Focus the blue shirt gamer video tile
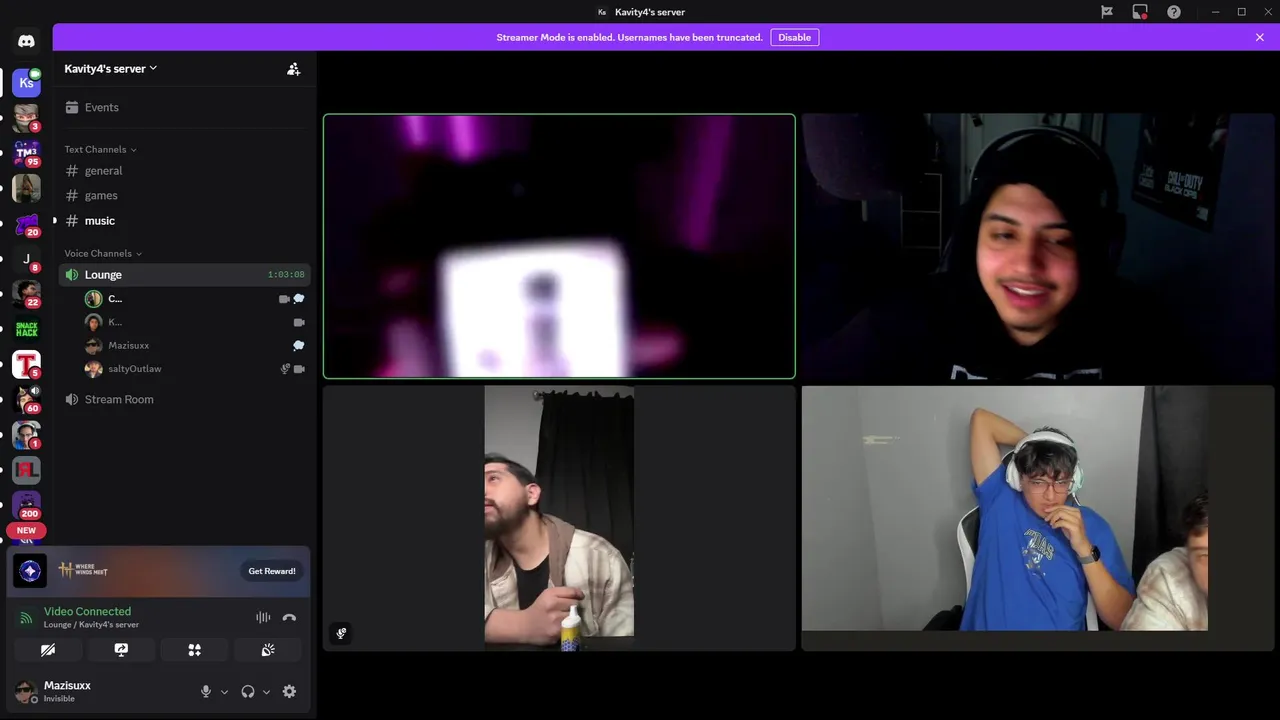Screen dimensions: 1280x720 (1038, 518)
